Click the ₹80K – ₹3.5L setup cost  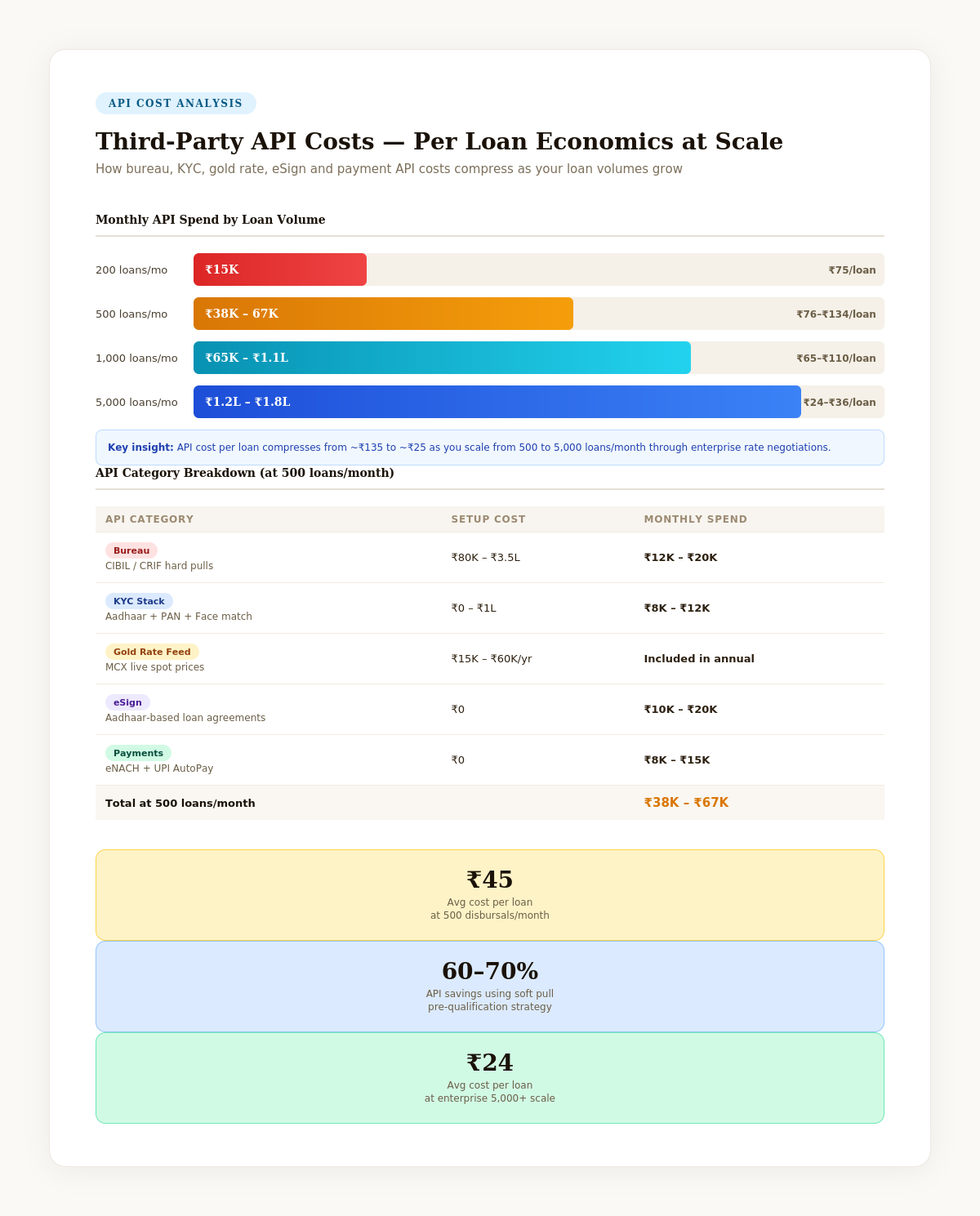[x=486, y=558]
